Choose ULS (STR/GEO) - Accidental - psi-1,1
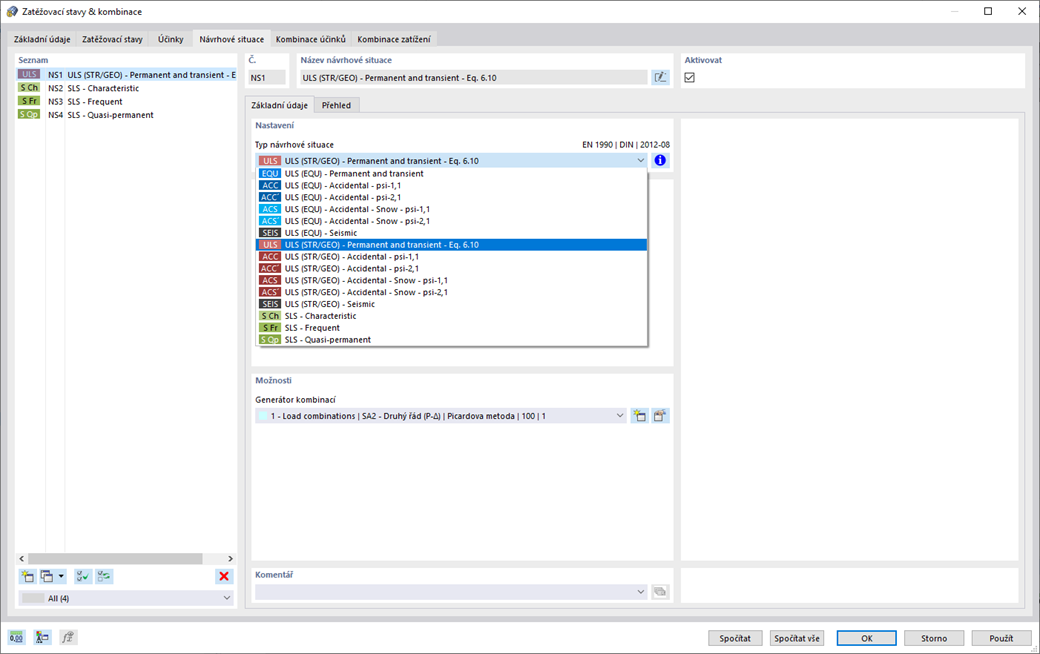1040x654 pixels. [452, 257]
